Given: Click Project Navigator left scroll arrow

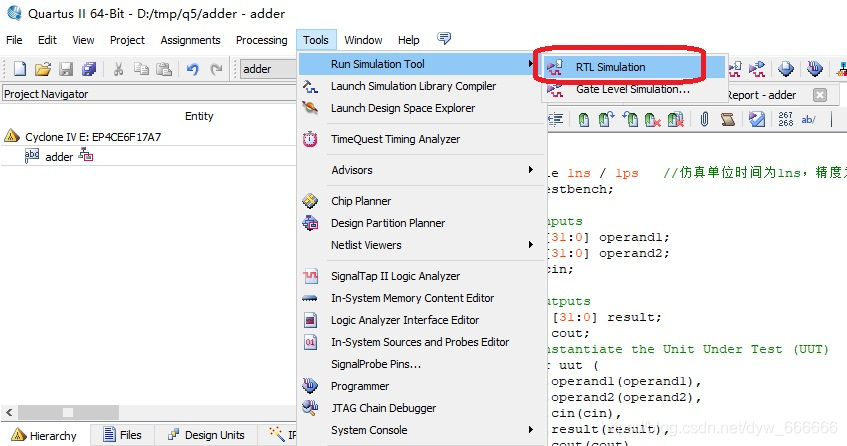Looking at the screenshot, I should 9,413.
